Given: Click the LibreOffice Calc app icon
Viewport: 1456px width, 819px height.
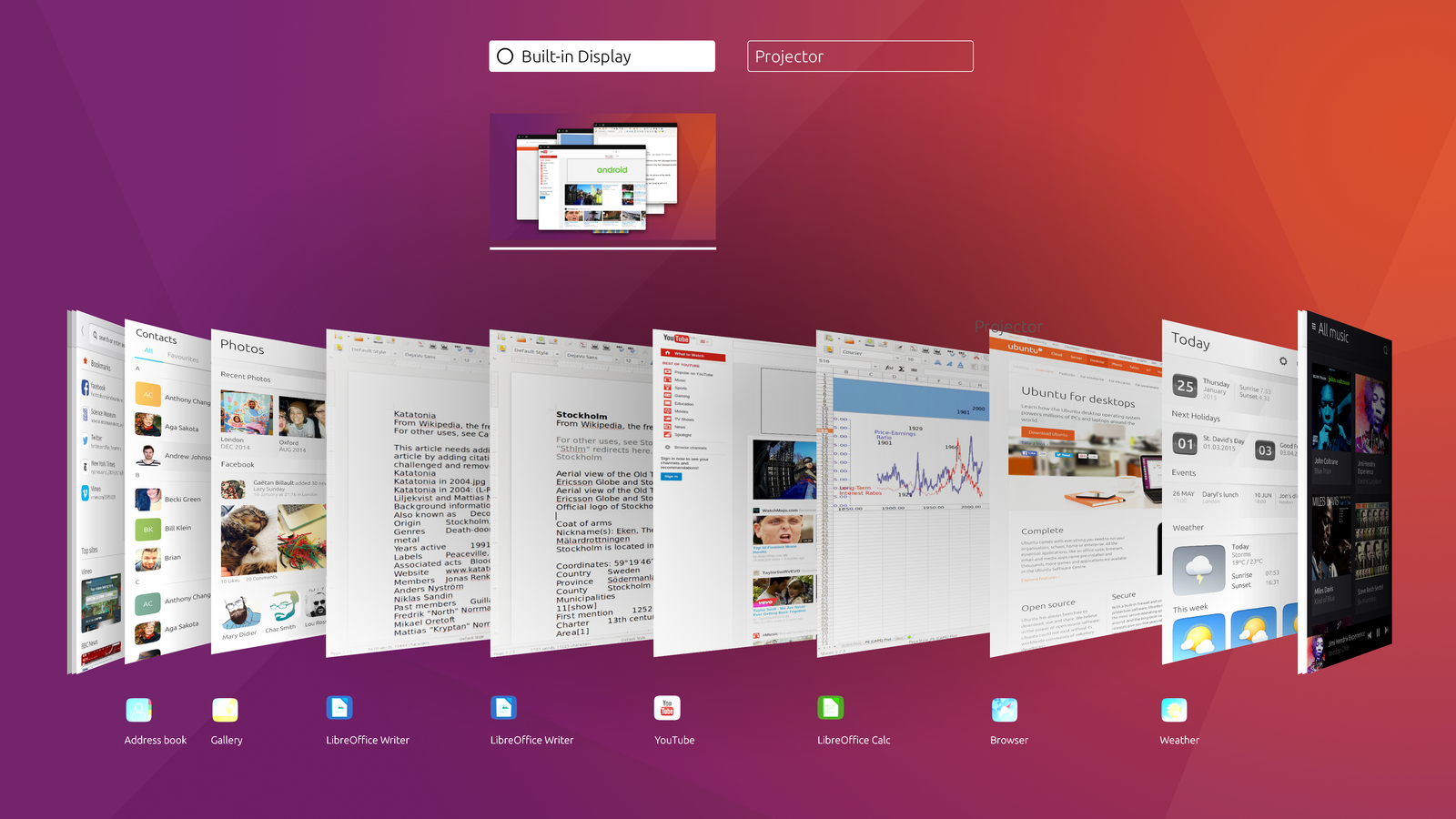Looking at the screenshot, I should (x=831, y=708).
